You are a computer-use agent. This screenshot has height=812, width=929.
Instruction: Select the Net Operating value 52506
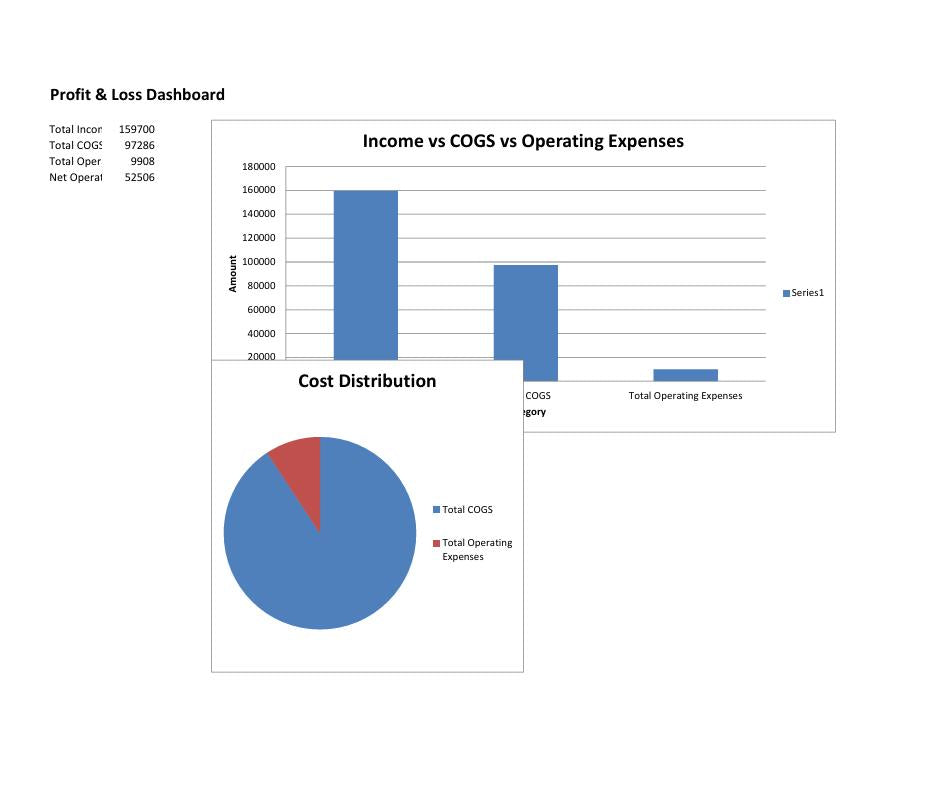139,176
